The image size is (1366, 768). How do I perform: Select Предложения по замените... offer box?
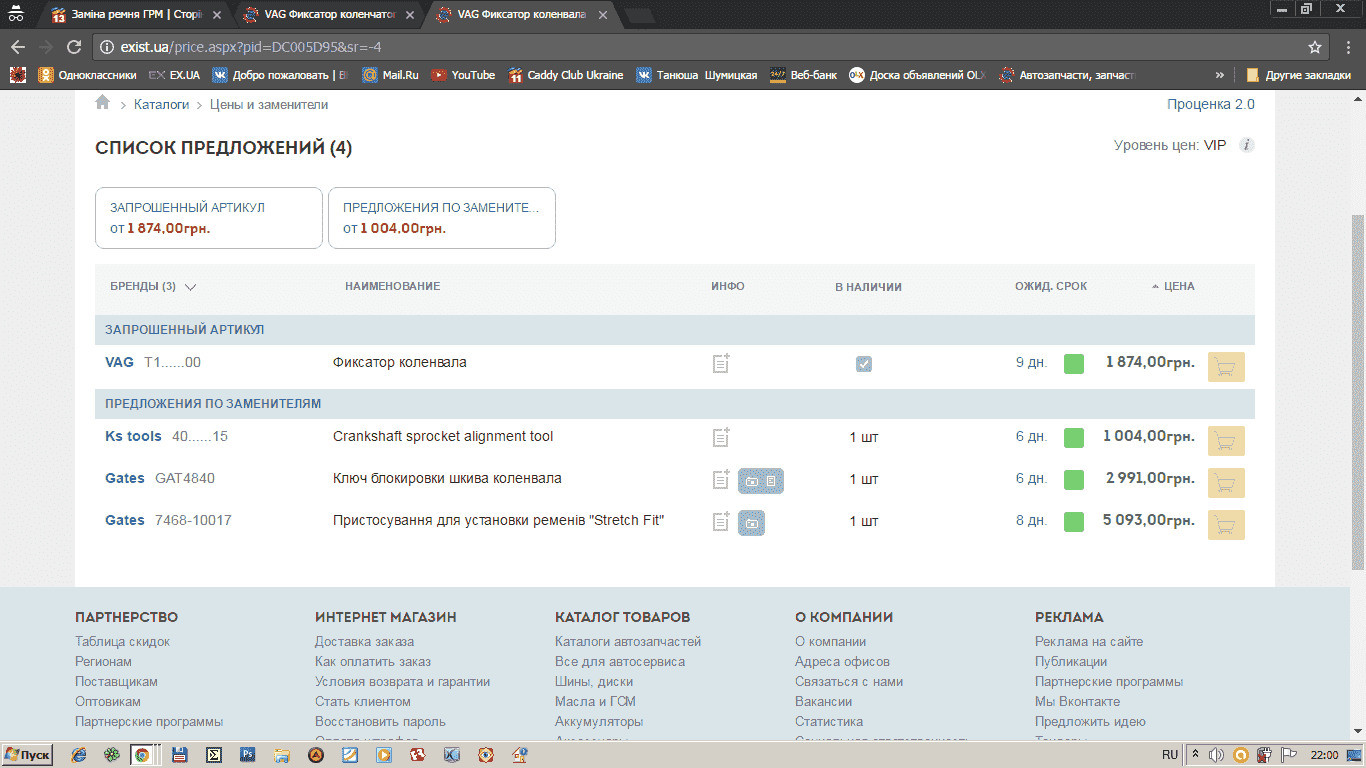pos(442,218)
